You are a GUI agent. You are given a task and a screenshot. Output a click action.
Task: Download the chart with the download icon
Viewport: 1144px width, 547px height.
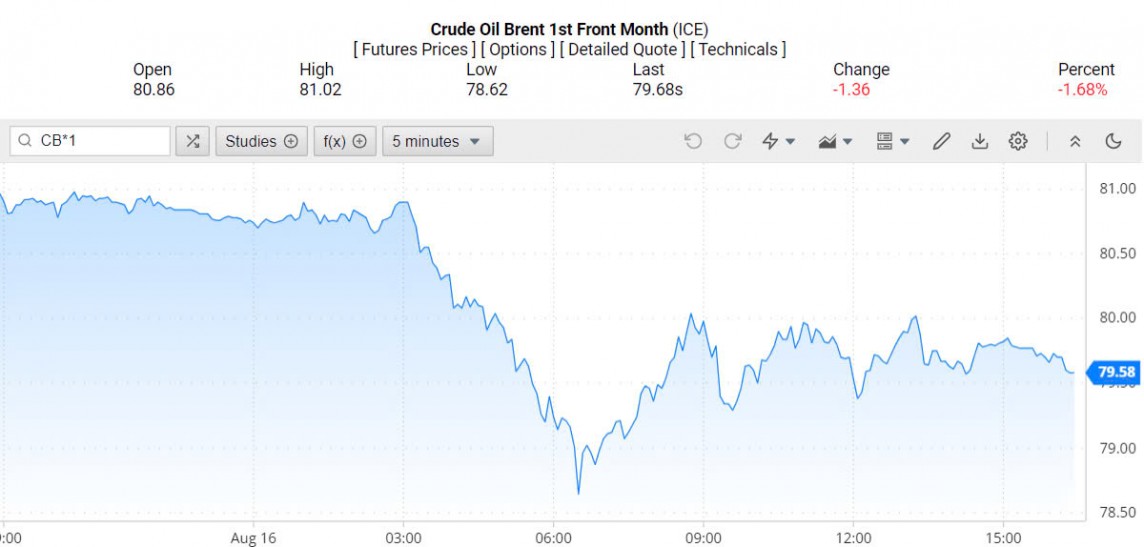pyautogui.click(x=980, y=141)
